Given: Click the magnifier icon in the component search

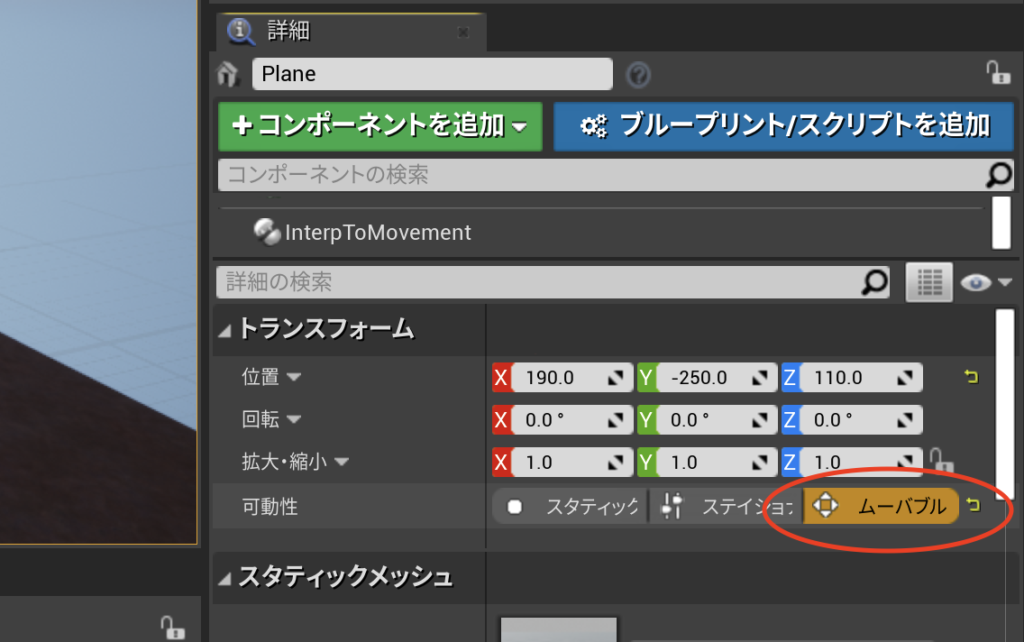Looking at the screenshot, I should pyautogui.click(x=998, y=175).
